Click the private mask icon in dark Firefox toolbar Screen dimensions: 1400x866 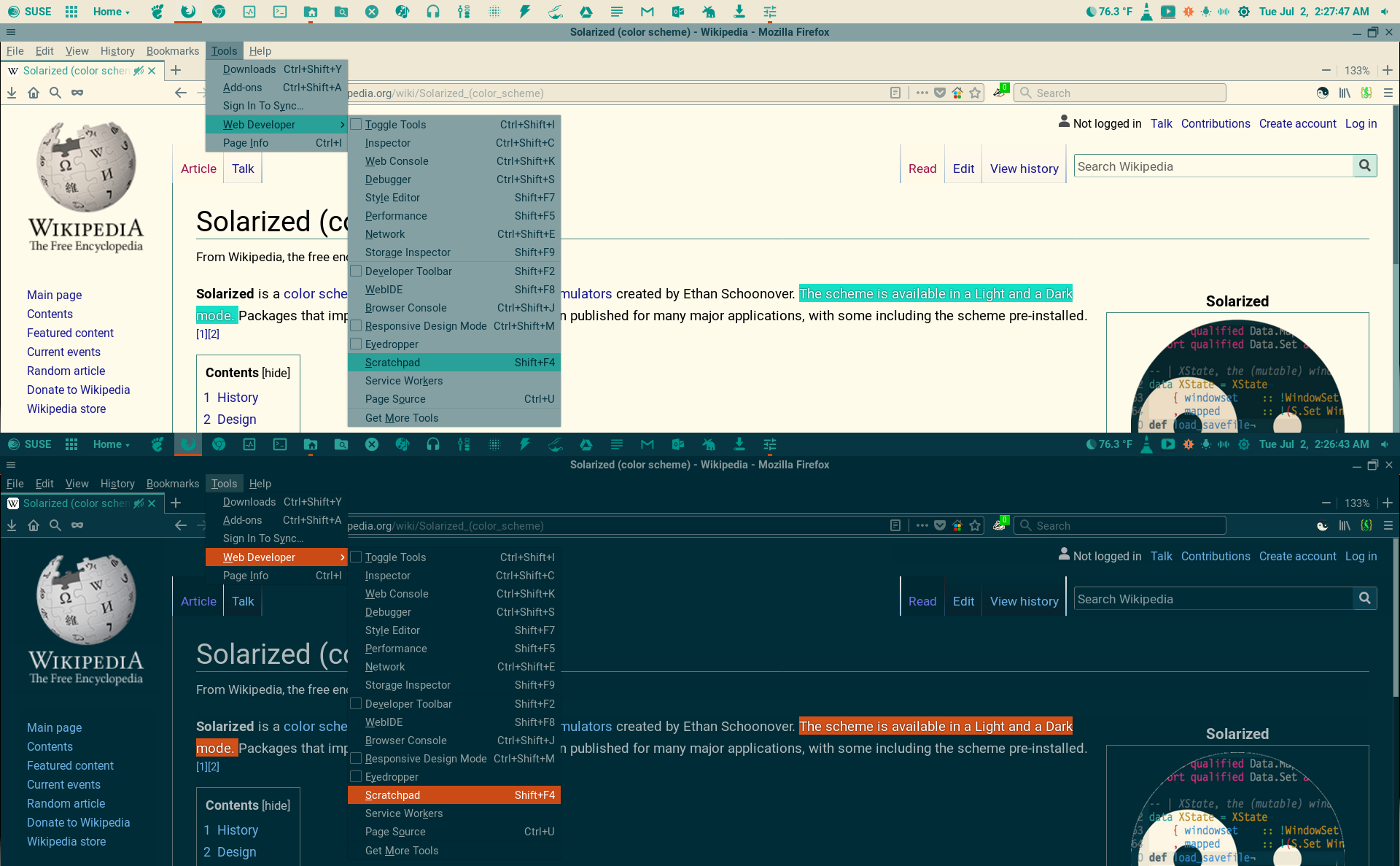(x=77, y=525)
